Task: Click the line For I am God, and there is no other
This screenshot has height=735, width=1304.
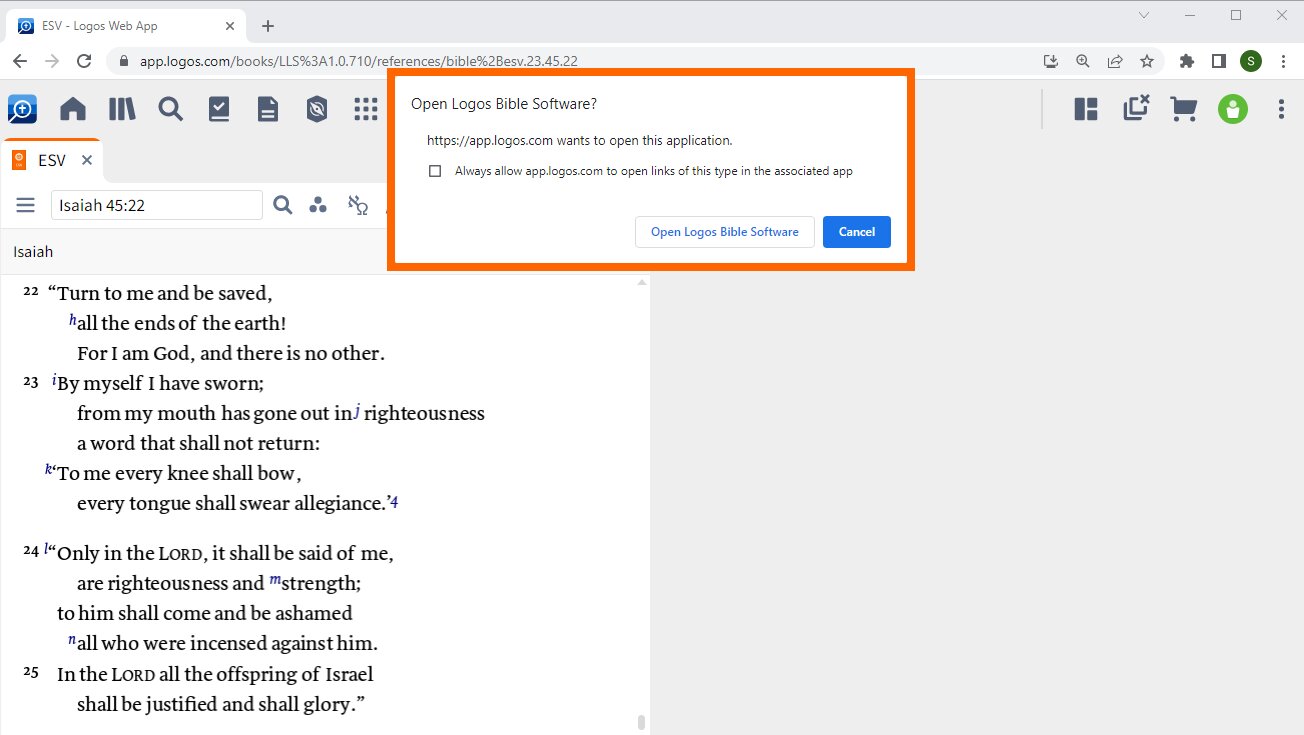Action: pyautogui.click(x=231, y=353)
